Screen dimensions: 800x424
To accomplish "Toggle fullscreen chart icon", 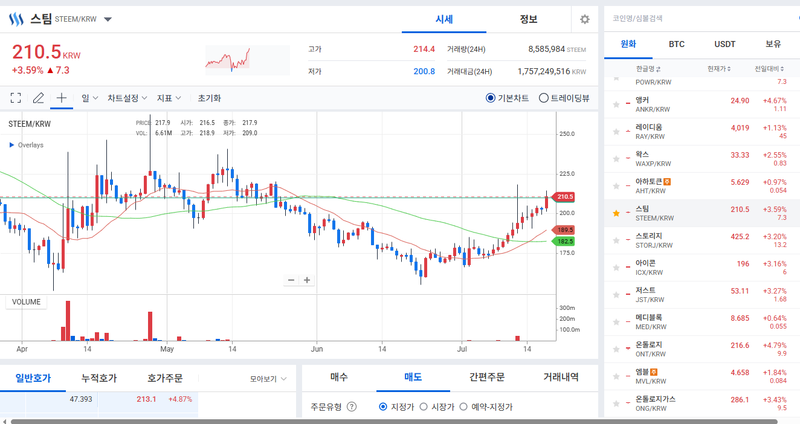I will 16,98.
